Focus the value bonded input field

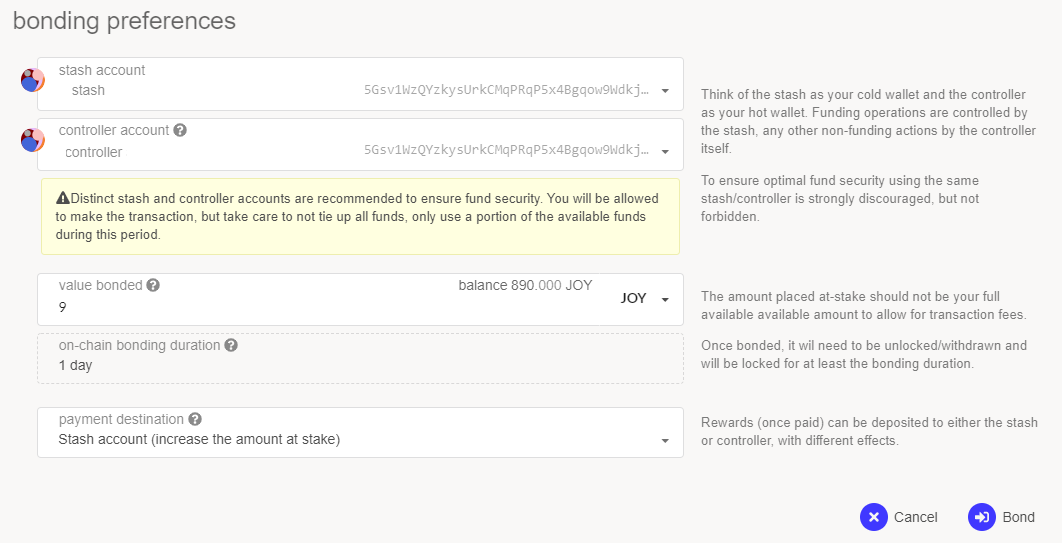[x=300, y=308]
